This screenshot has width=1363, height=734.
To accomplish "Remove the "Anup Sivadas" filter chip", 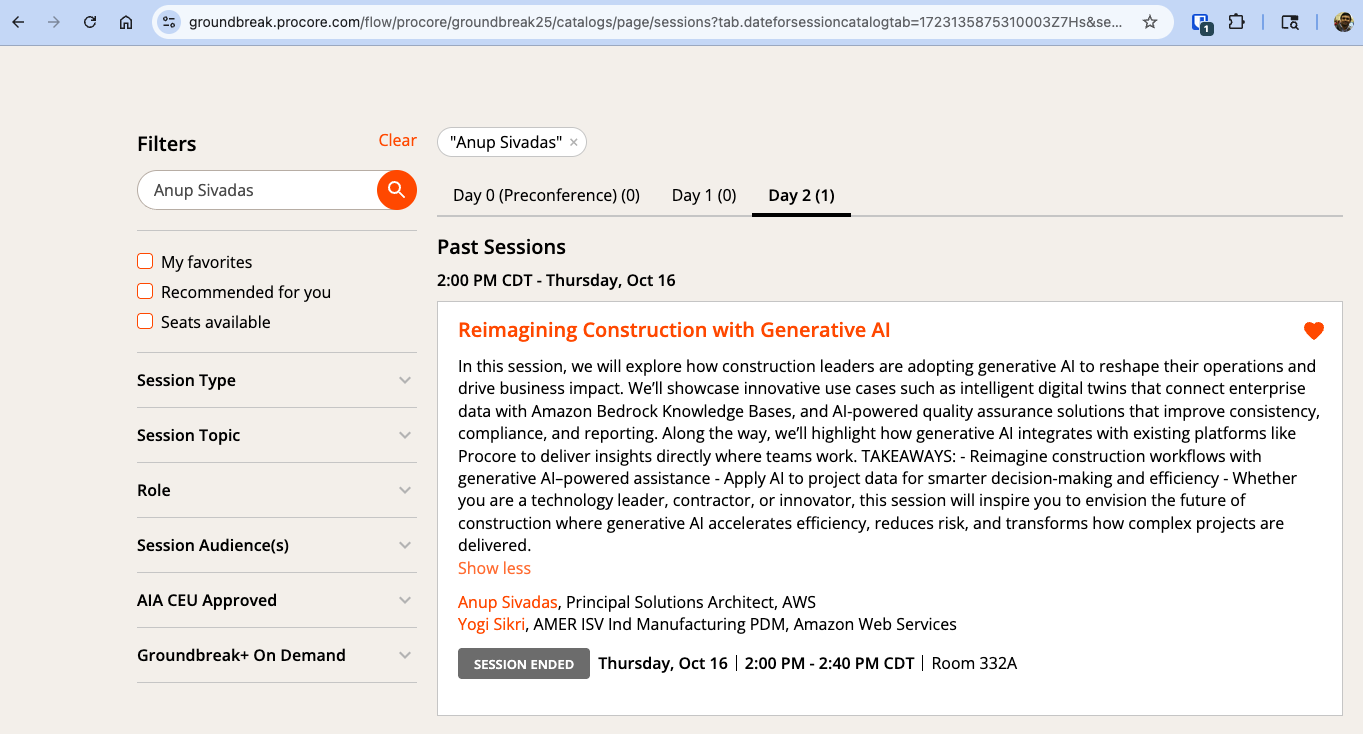I will (x=574, y=143).
